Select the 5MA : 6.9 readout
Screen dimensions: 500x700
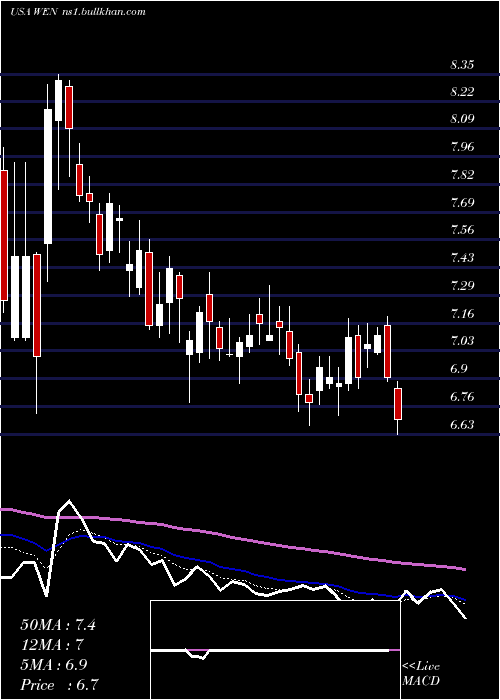[53, 665]
